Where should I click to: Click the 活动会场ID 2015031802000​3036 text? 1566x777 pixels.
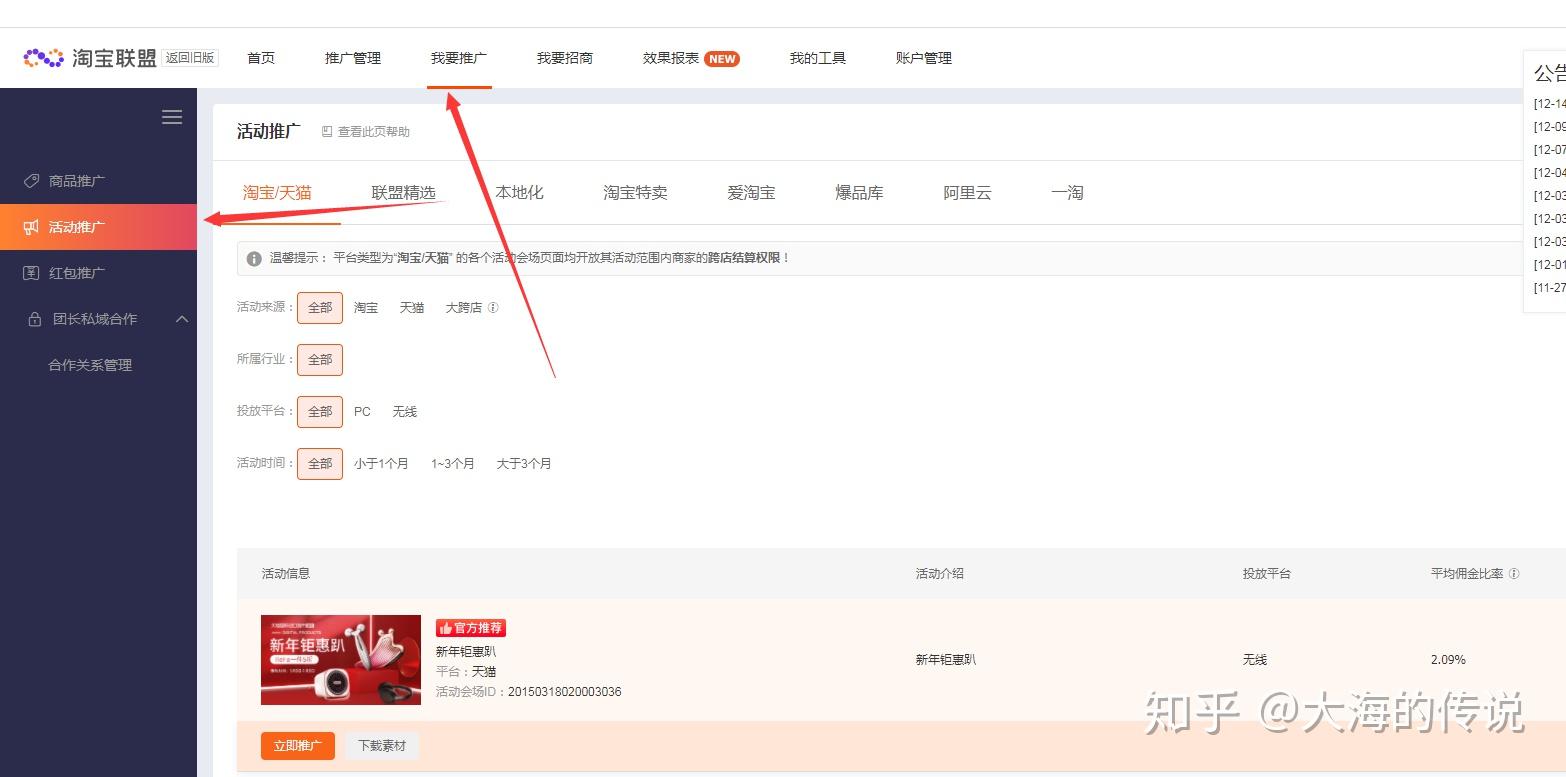[529, 692]
